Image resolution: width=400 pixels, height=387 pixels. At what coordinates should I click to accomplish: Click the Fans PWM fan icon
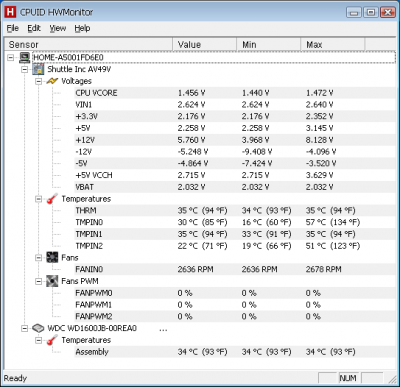click(52, 281)
